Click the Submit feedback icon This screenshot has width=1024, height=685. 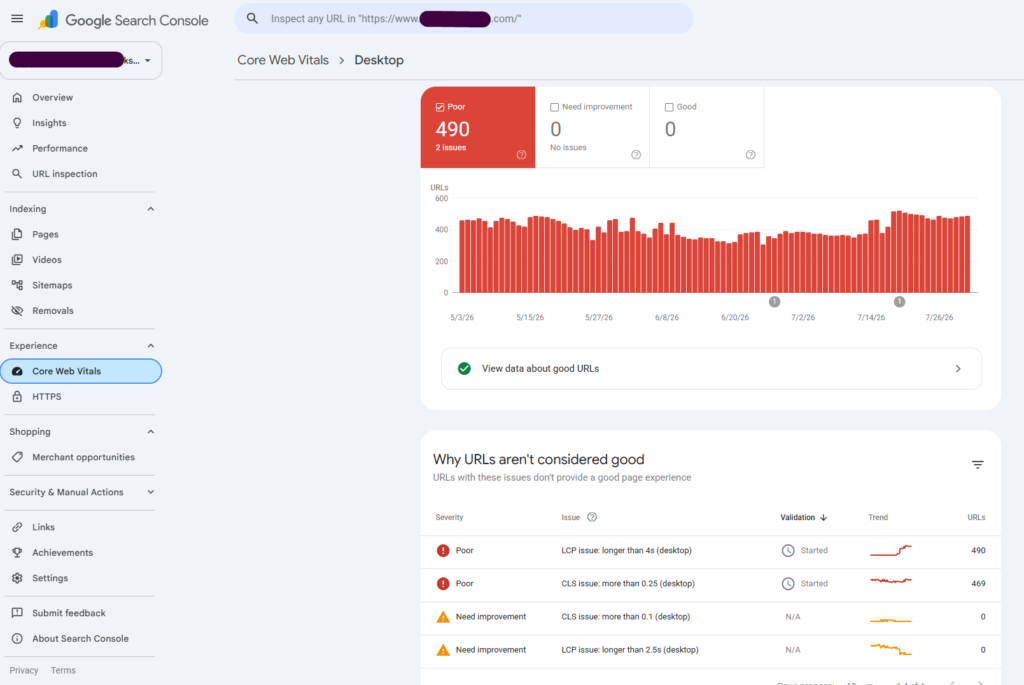tap(17, 613)
